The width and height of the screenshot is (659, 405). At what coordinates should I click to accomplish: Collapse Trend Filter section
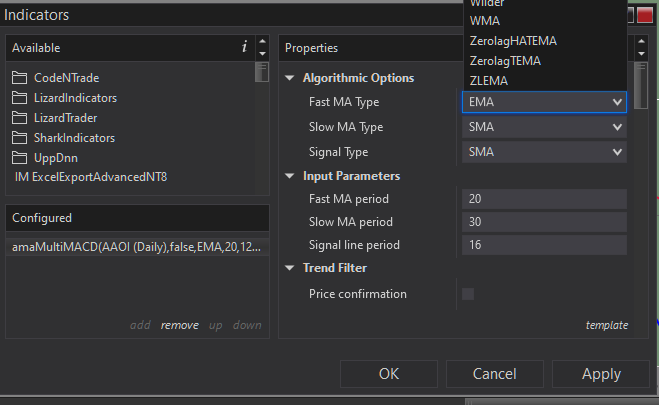tap(290, 268)
